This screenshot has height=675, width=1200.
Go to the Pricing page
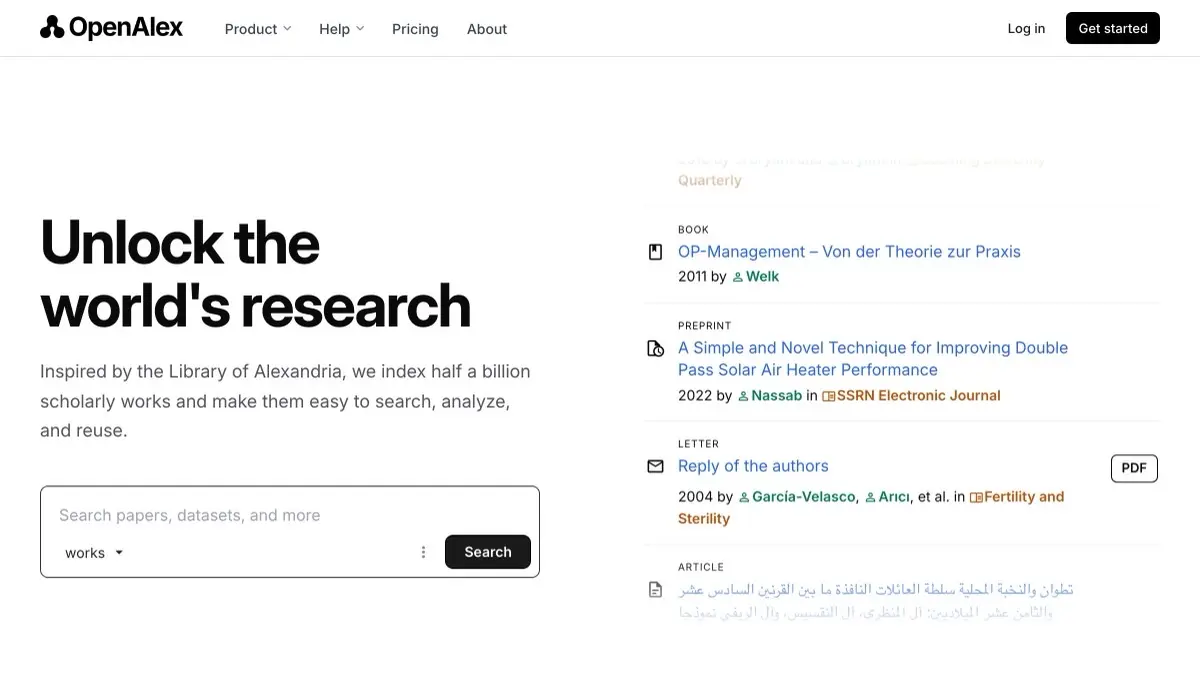click(415, 29)
